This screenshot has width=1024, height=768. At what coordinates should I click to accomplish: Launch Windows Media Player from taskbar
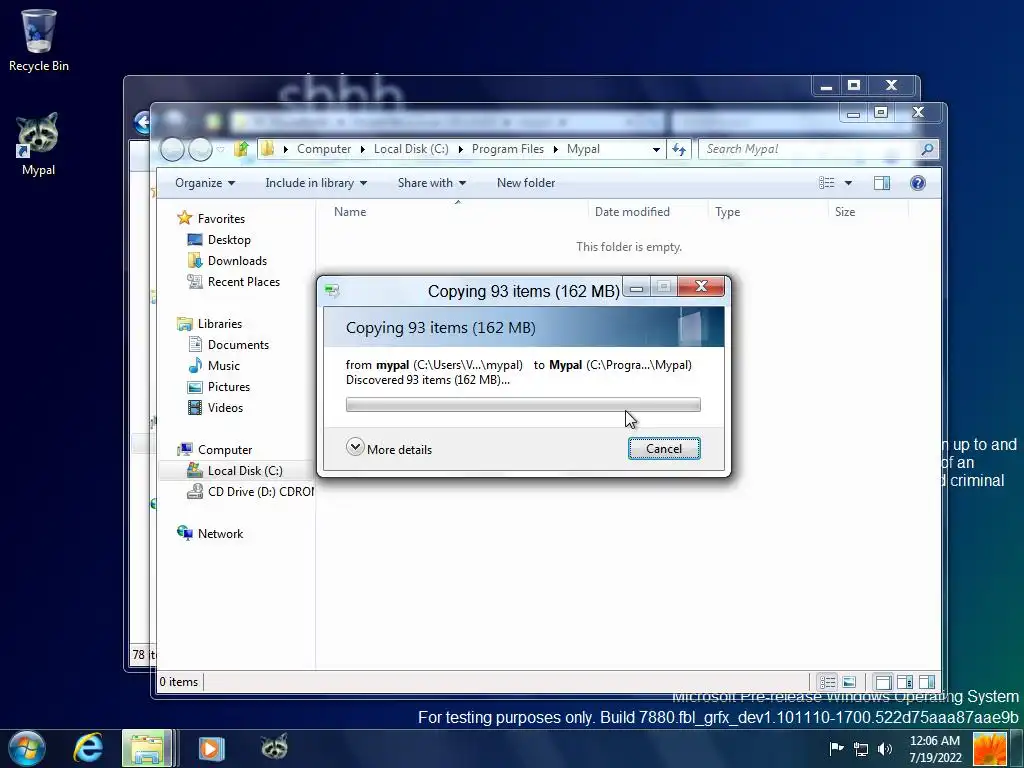pos(211,748)
